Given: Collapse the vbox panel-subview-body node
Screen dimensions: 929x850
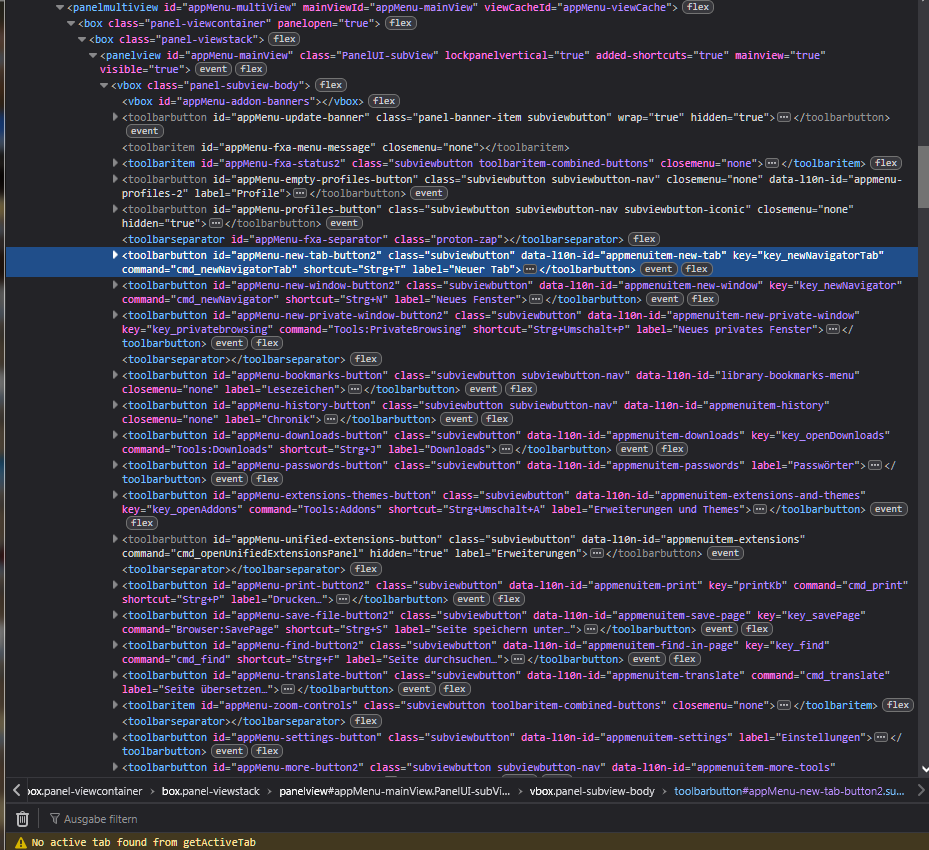Looking at the screenshot, I should click(104, 86).
